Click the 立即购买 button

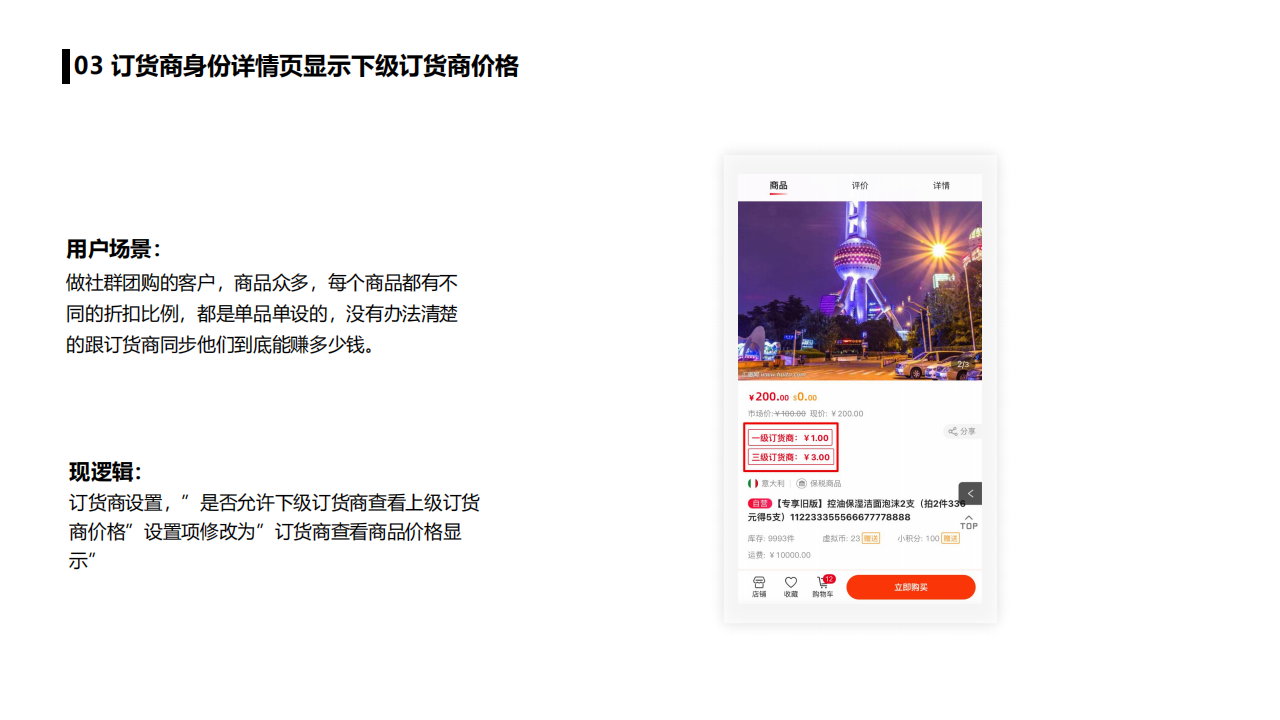click(x=911, y=587)
